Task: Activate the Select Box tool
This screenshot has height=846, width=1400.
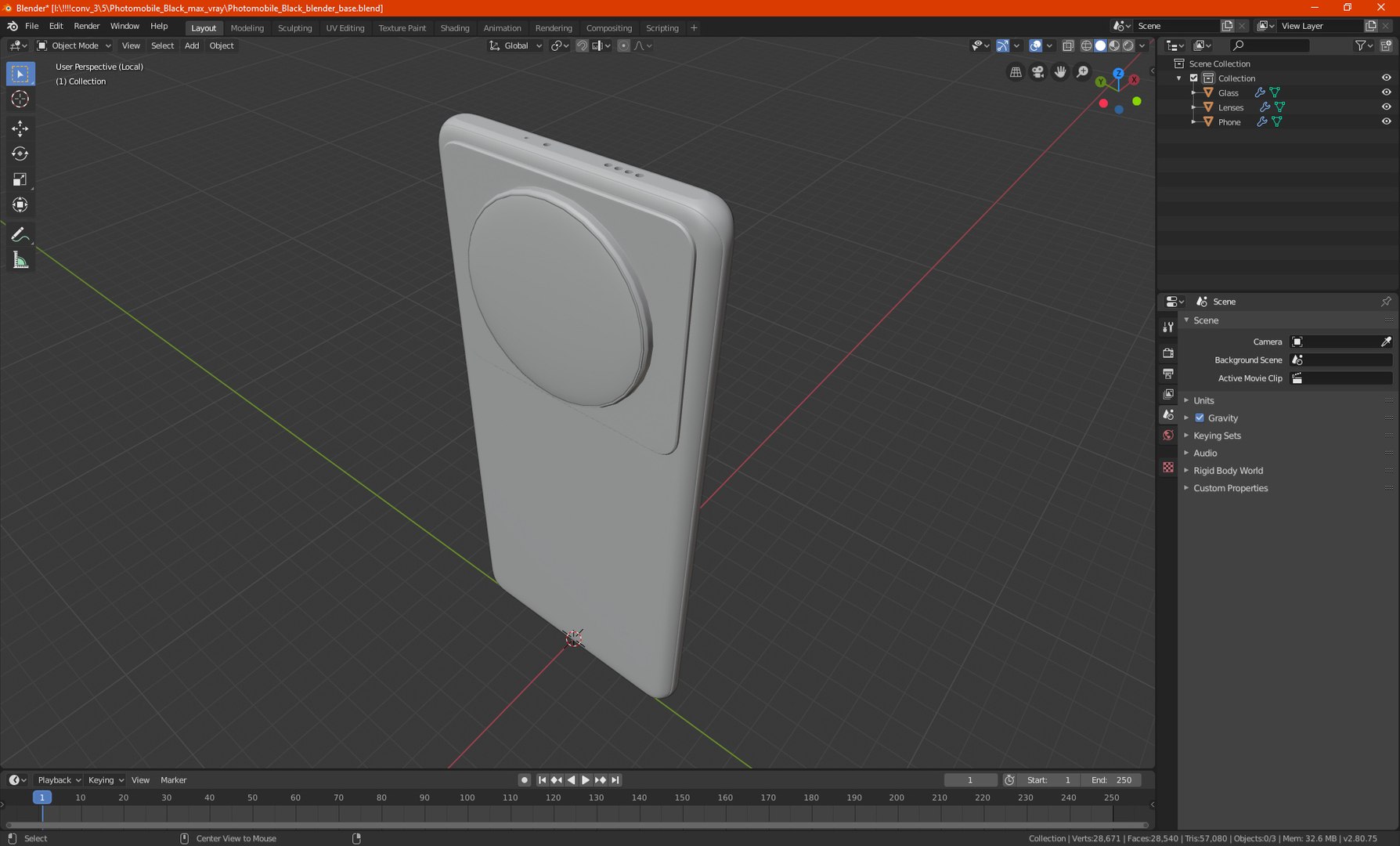Action: (20, 74)
